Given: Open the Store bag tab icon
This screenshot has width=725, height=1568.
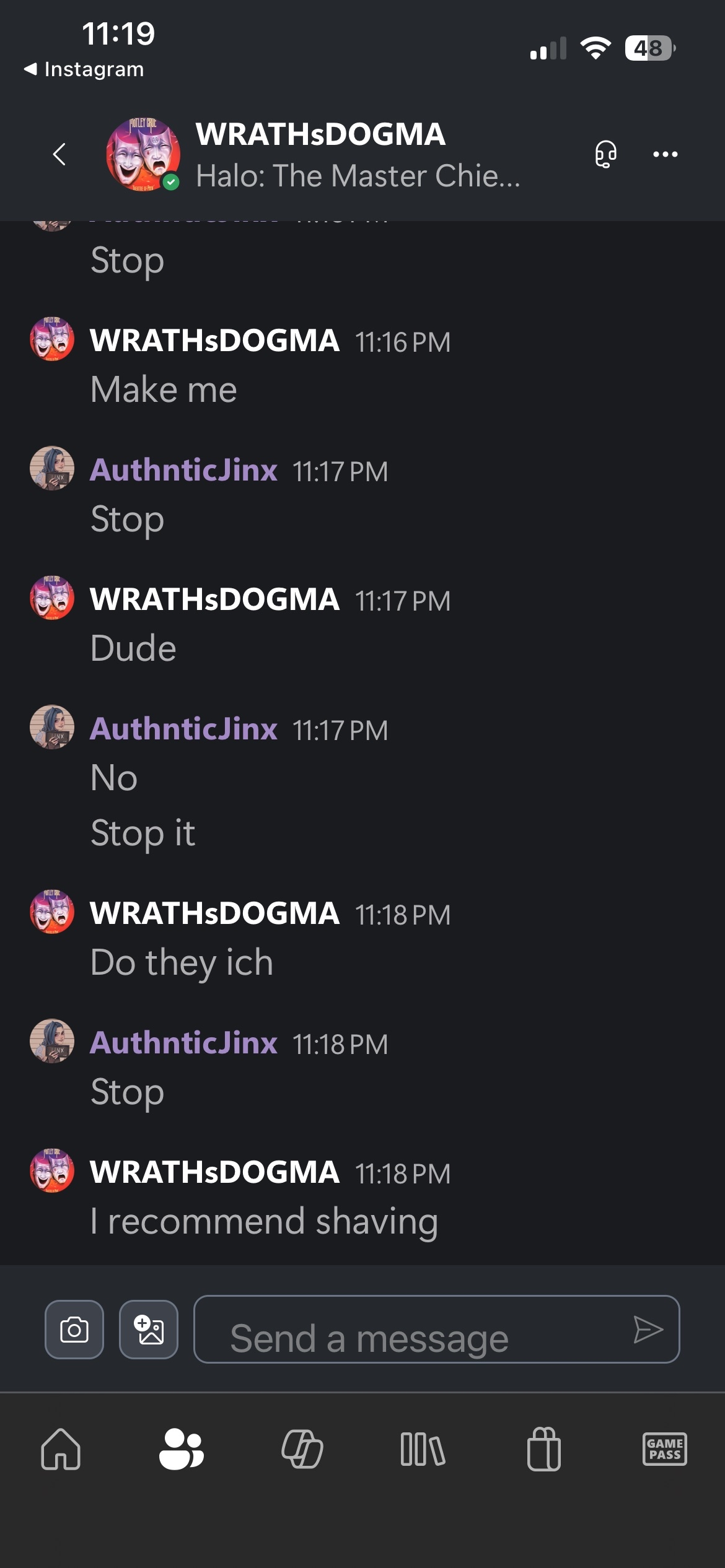Looking at the screenshot, I should (x=544, y=1449).
